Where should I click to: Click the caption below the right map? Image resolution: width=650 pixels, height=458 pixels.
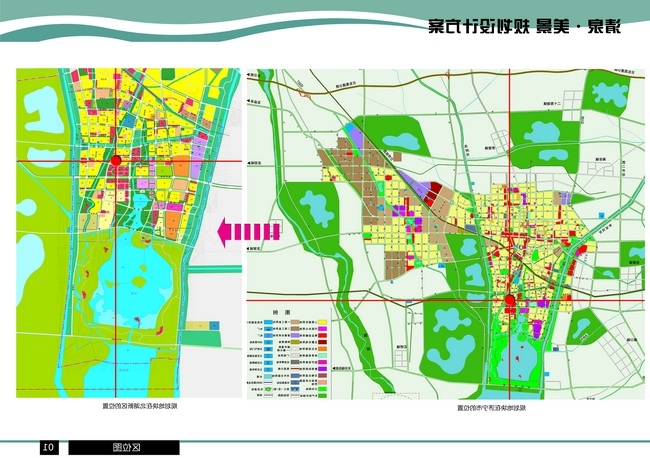[493, 407]
